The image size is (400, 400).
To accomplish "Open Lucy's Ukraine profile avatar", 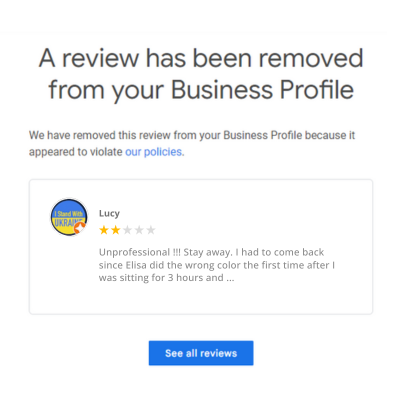I will point(69,217).
